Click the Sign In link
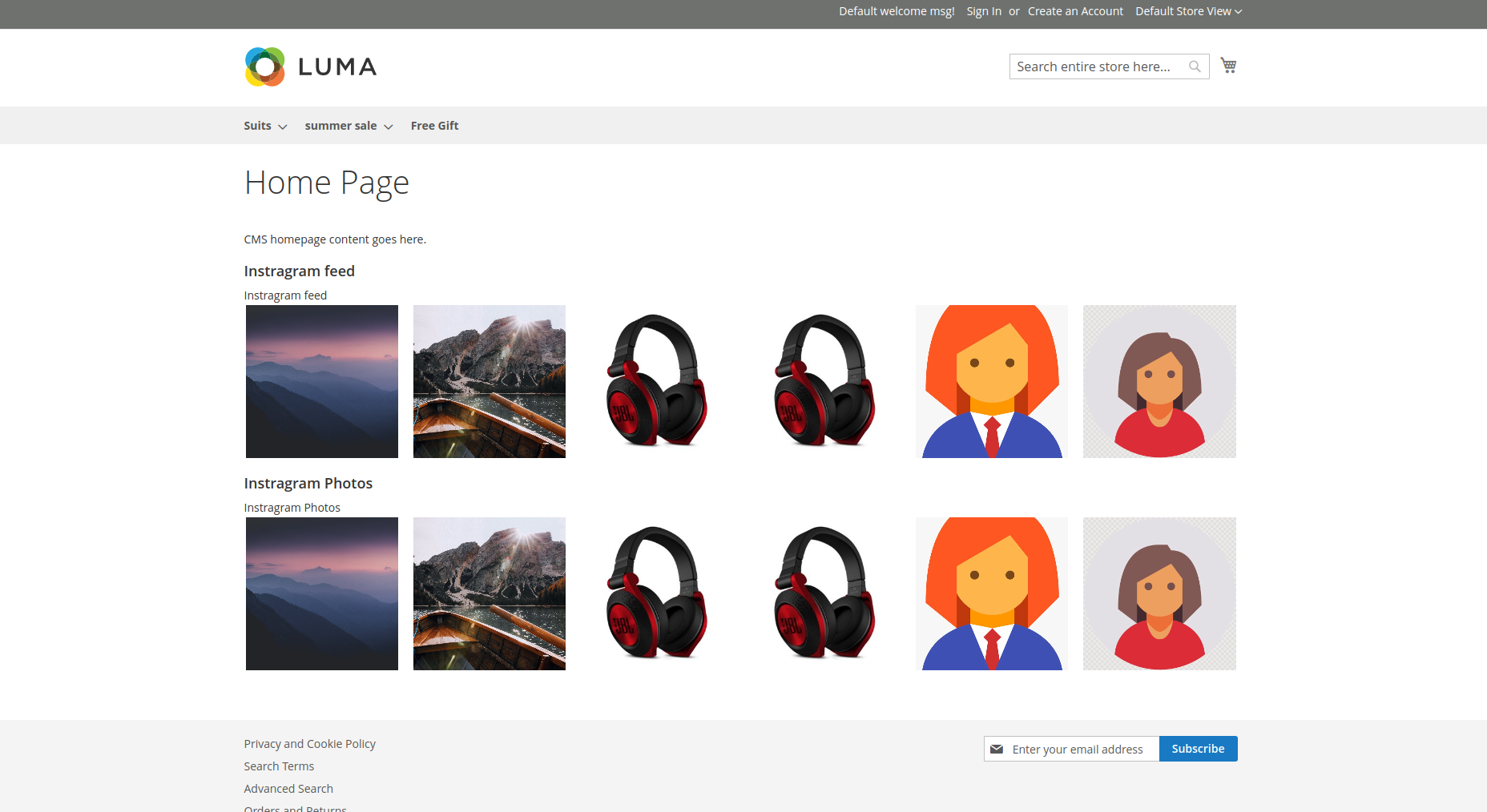The width and height of the screenshot is (1487, 812). click(x=983, y=11)
